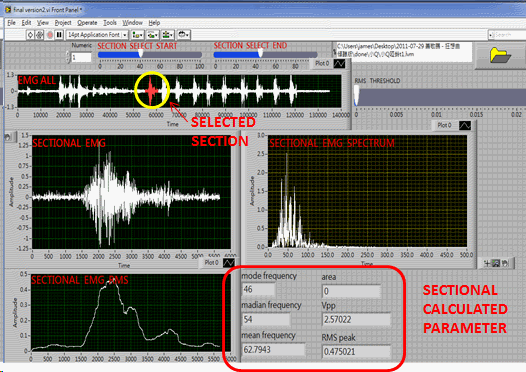Click the Plot 0 legend icon for spectrum graph
Image resolution: width=526 pixels, height=372 pixels.
[x=465, y=125]
